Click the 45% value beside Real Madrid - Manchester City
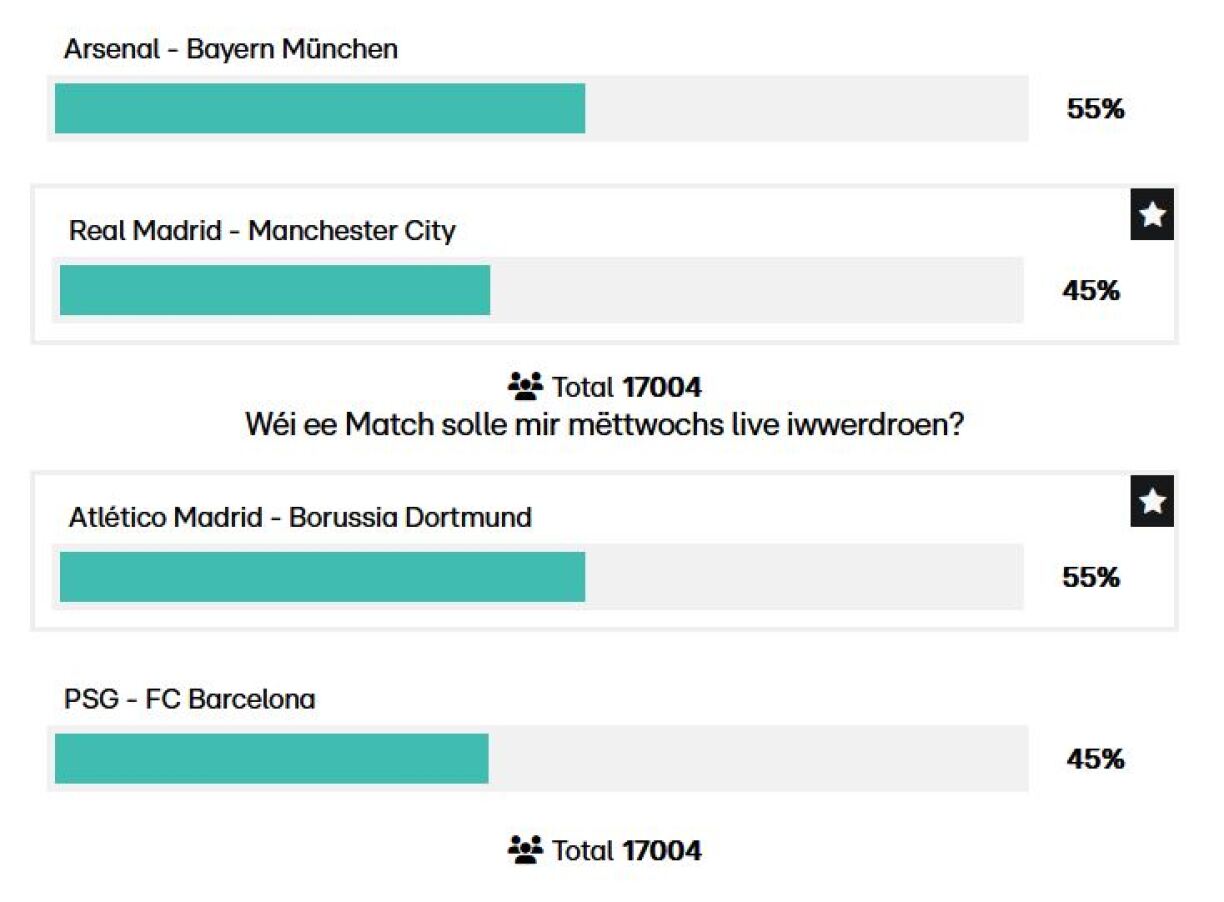Viewport: 1224px width, 902px height. pyautogui.click(x=1091, y=291)
